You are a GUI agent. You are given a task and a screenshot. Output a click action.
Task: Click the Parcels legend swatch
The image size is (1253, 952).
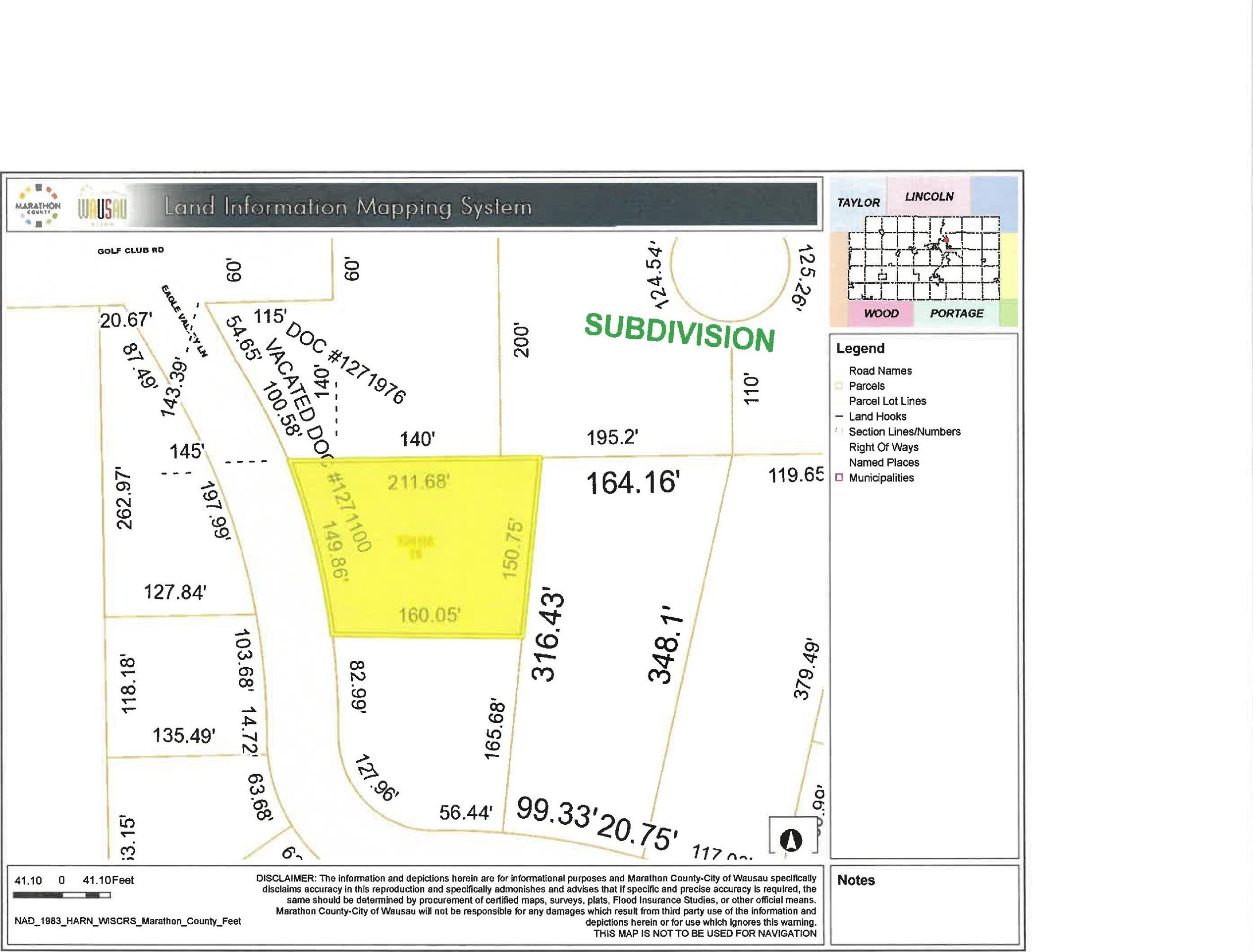point(839,386)
